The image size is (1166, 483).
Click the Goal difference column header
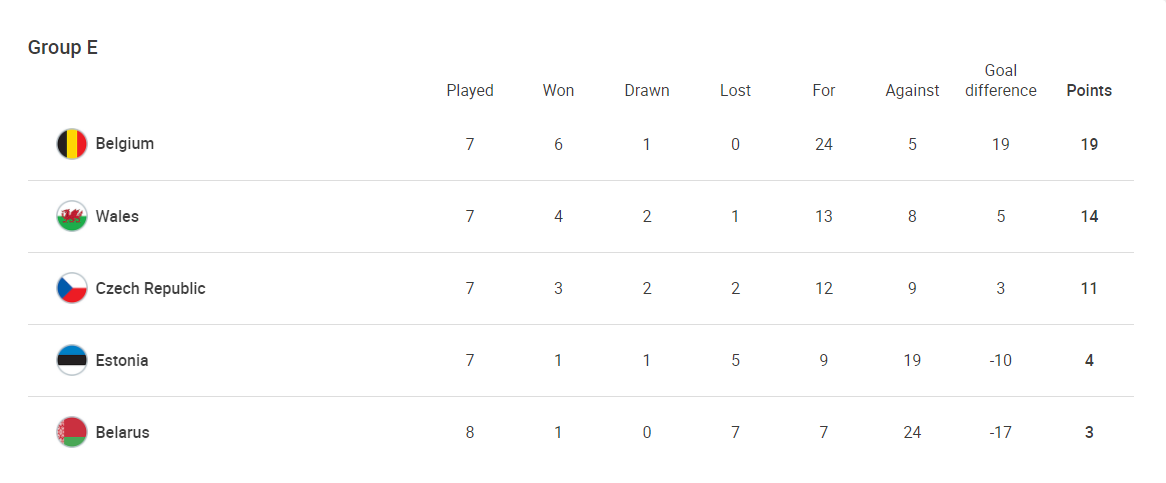click(x=1001, y=80)
